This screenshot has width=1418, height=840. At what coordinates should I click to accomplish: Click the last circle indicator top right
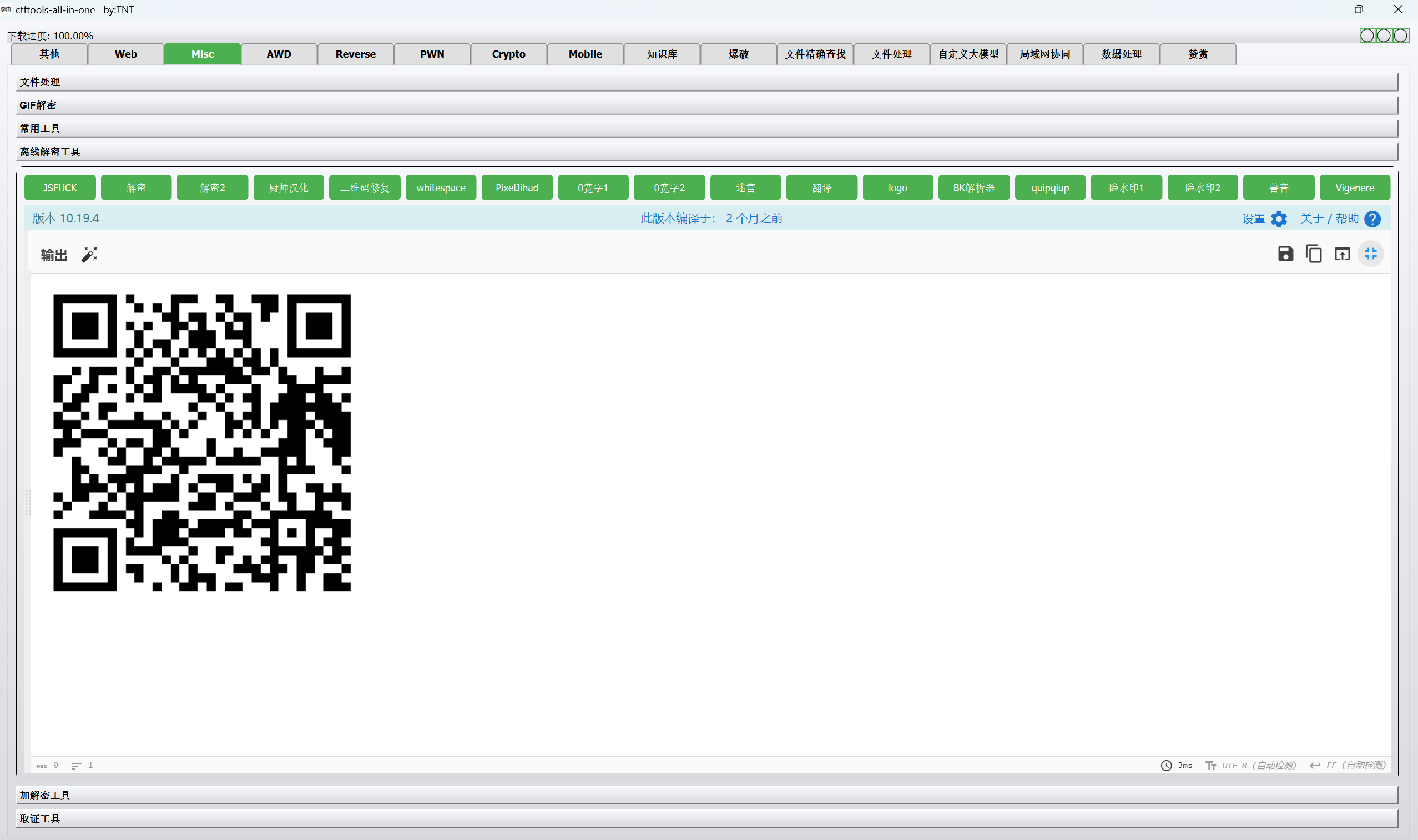[x=1401, y=36]
